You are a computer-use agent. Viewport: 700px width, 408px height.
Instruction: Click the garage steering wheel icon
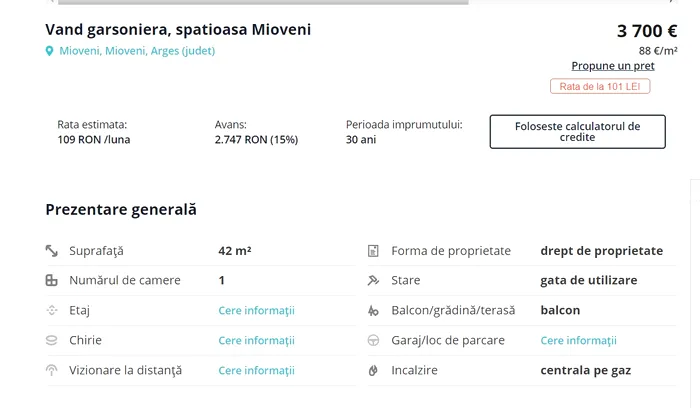point(373,340)
